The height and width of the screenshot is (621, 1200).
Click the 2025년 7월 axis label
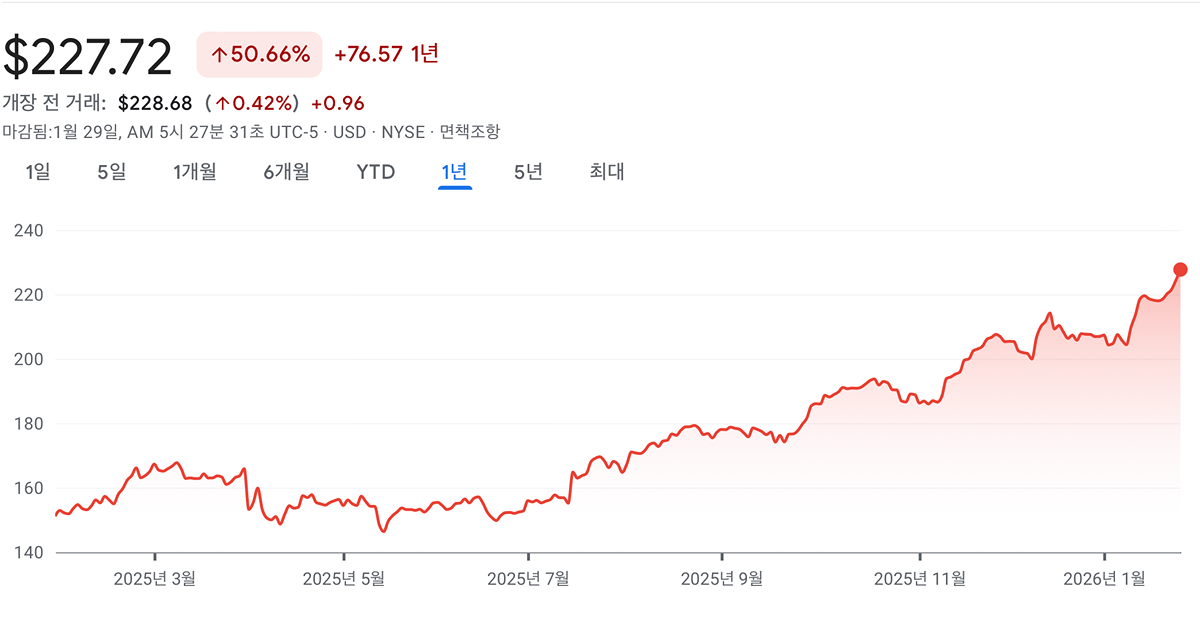click(528, 578)
